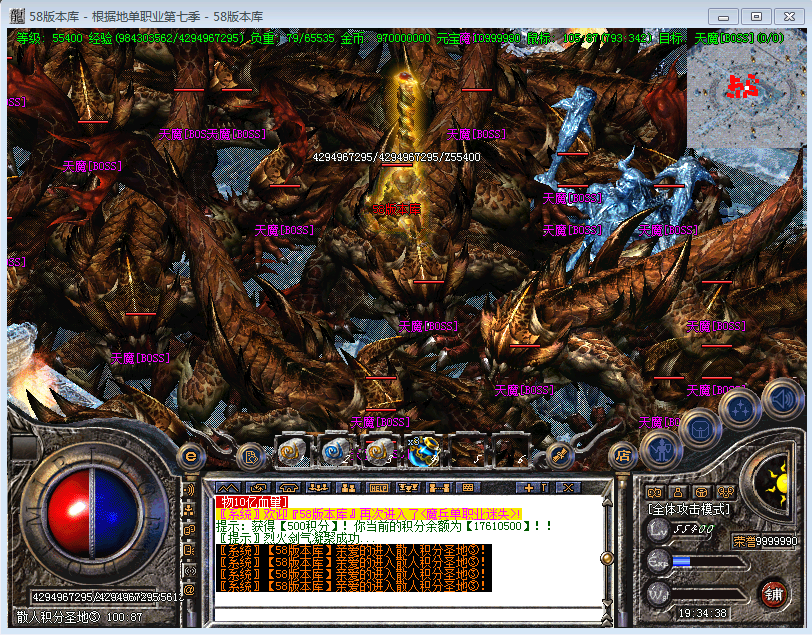Click the 金币: 970000000 status text
The image size is (812, 635).
tap(385, 38)
